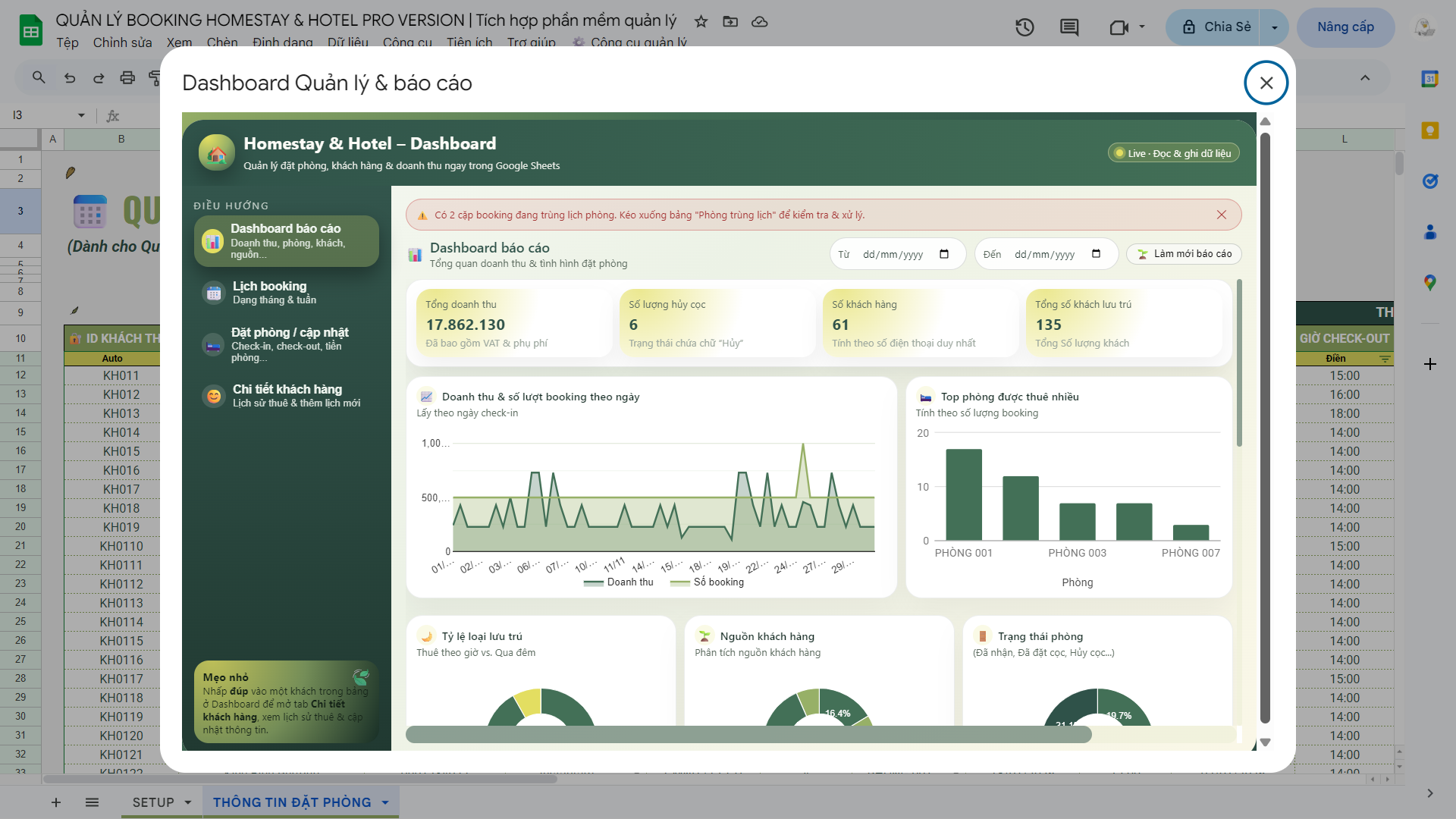Click the Nâng cấp upgrade button
The image size is (1456, 819).
pos(1345,27)
